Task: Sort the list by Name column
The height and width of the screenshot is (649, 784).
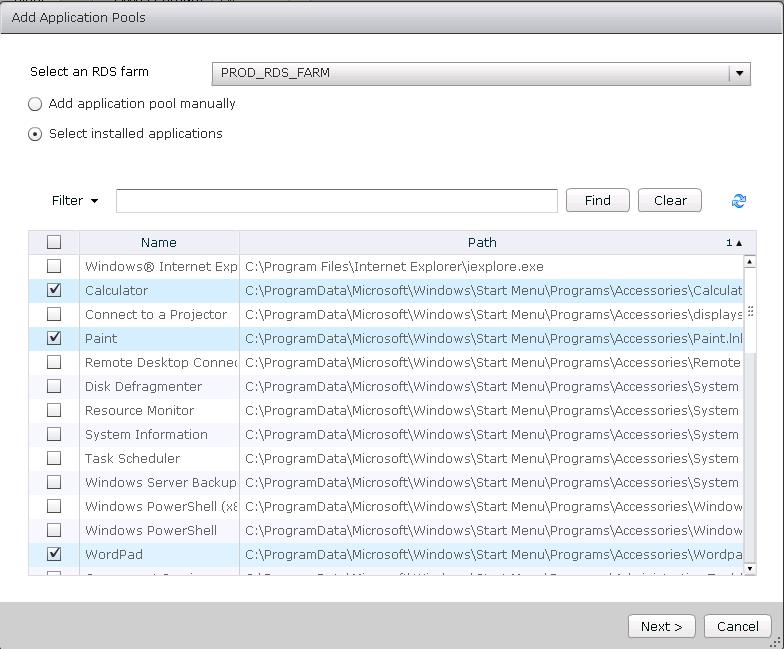Action: pos(158,242)
